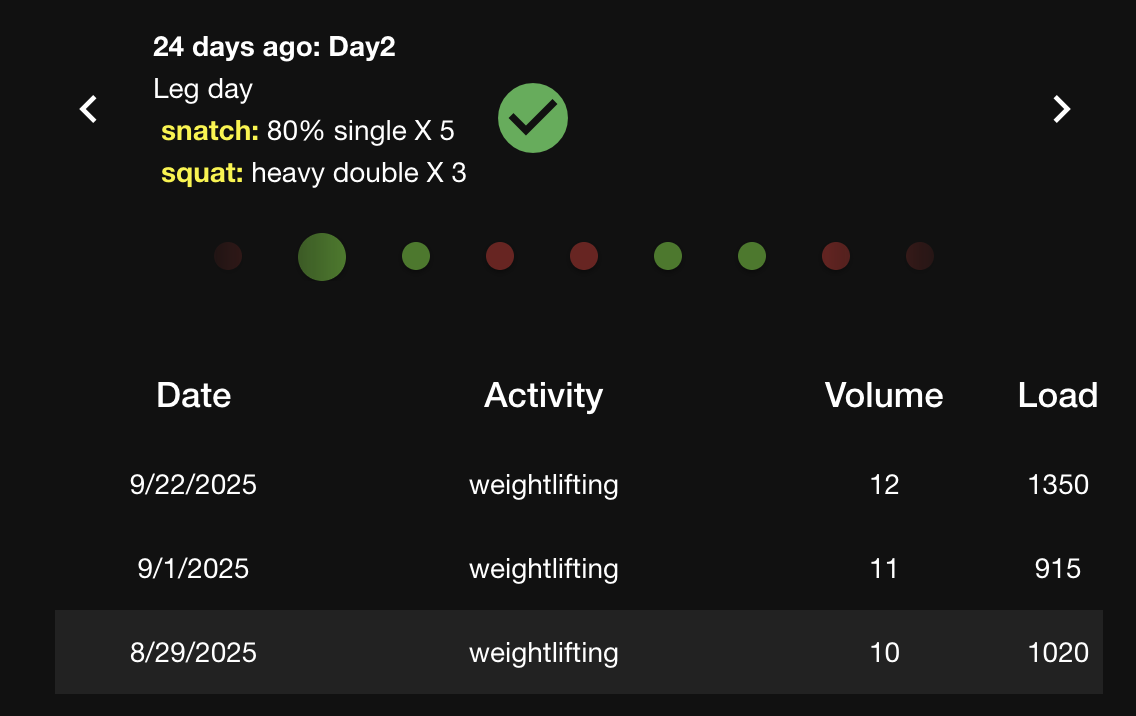Select the third dot, small green
This screenshot has width=1136, height=716.
point(416,256)
